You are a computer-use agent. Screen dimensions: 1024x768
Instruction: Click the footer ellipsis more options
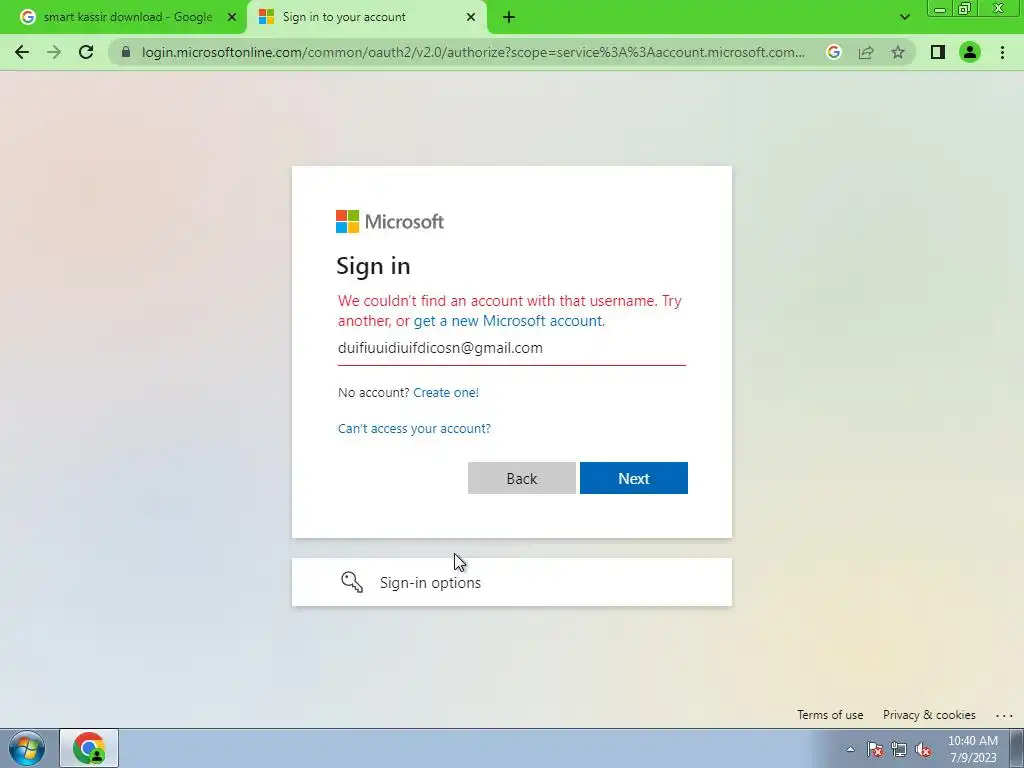[1004, 715]
